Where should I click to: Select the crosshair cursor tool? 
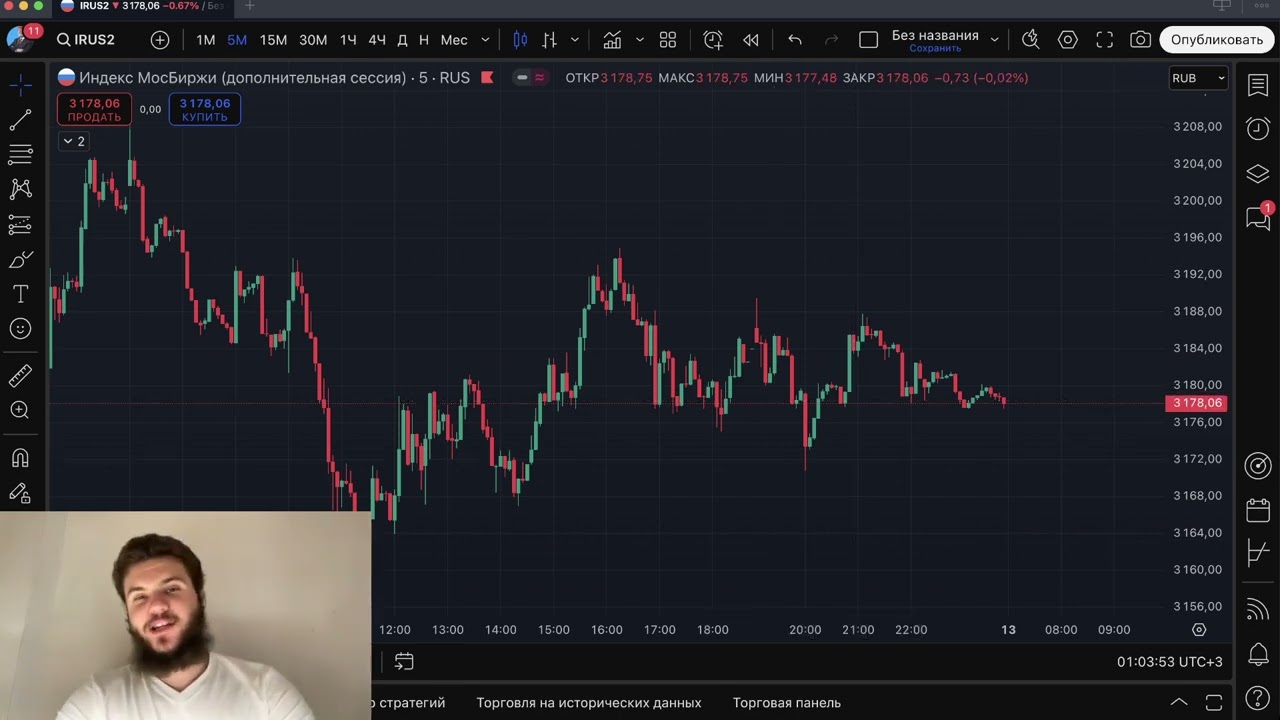(20, 85)
